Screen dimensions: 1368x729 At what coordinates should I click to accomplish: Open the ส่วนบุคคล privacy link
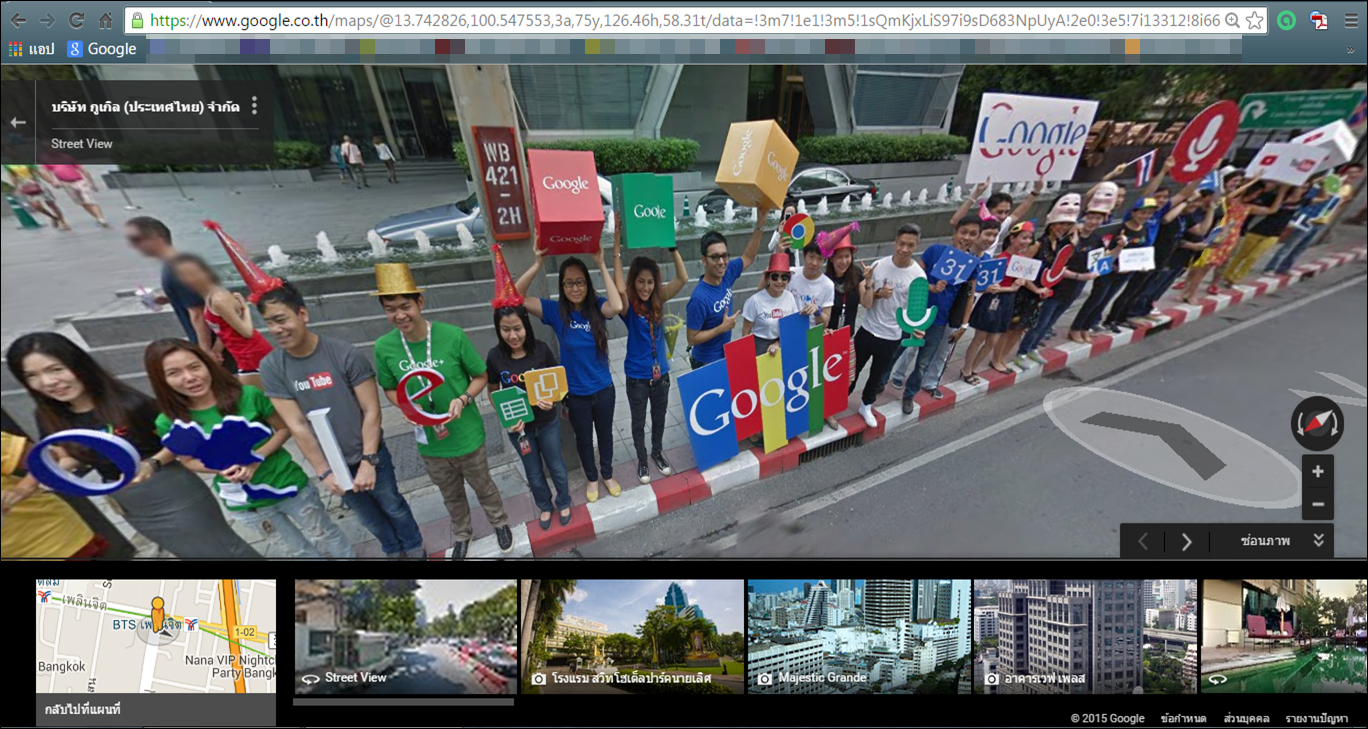click(1246, 718)
